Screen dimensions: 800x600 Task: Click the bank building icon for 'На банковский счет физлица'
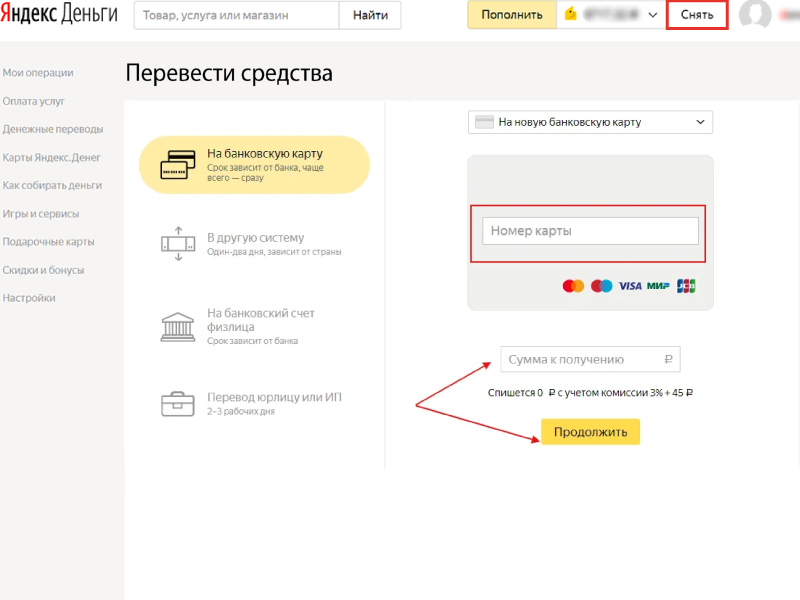176,325
